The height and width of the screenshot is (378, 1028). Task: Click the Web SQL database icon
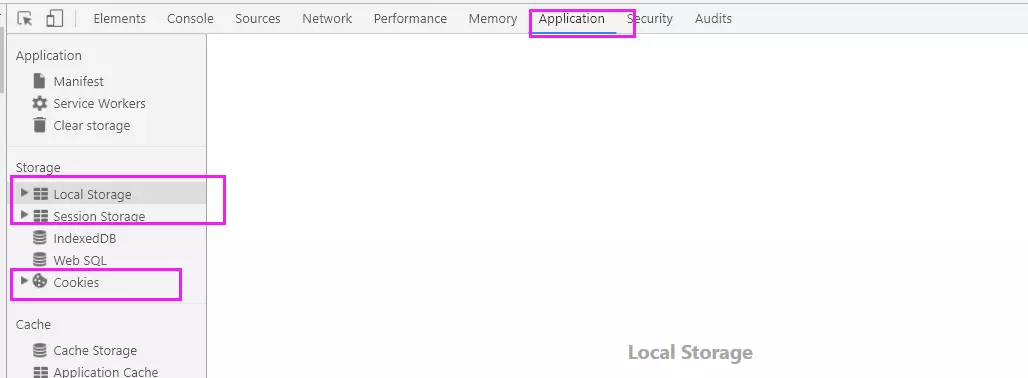click(x=40, y=260)
